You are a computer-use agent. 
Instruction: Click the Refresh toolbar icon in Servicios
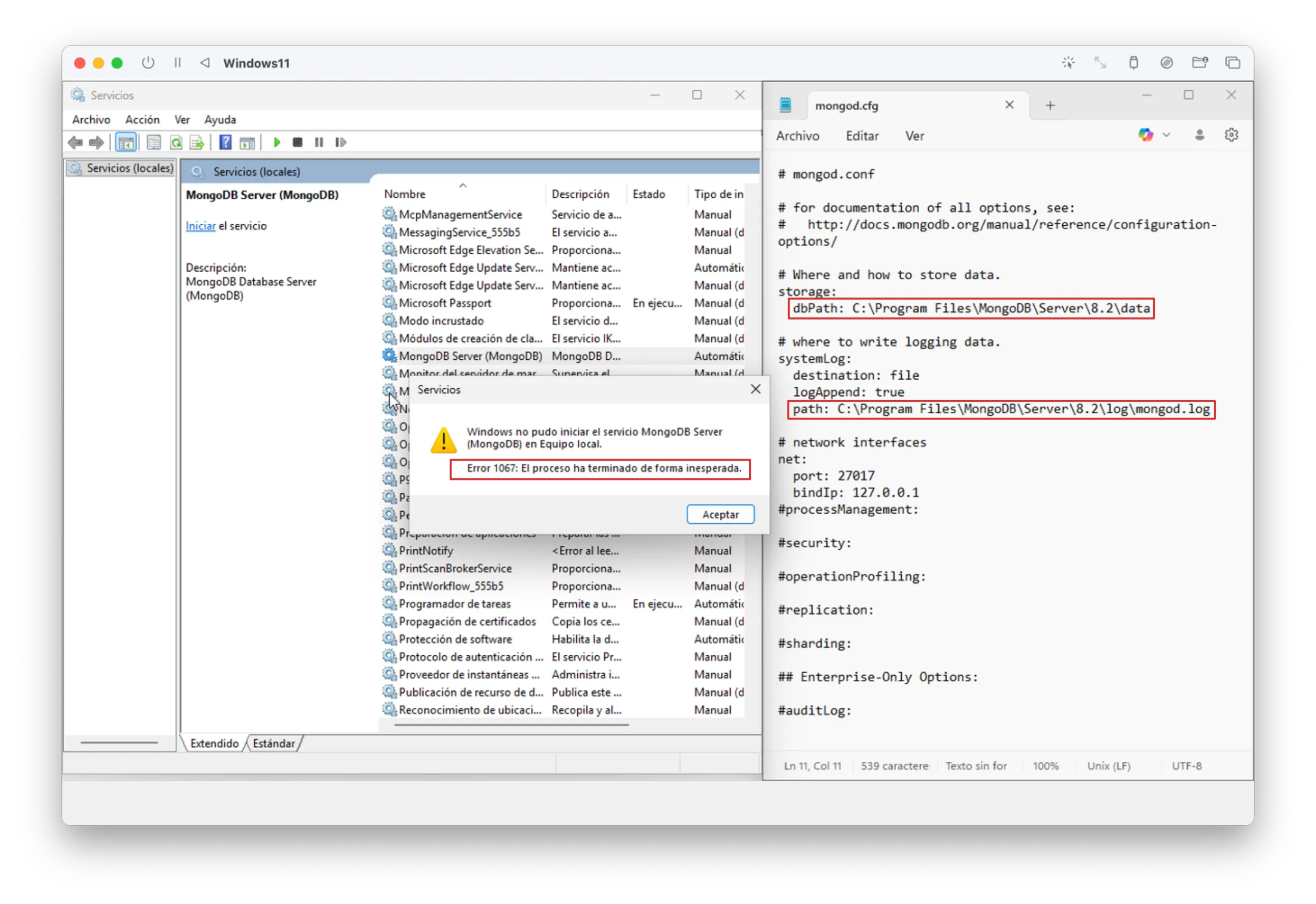[x=175, y=142]
